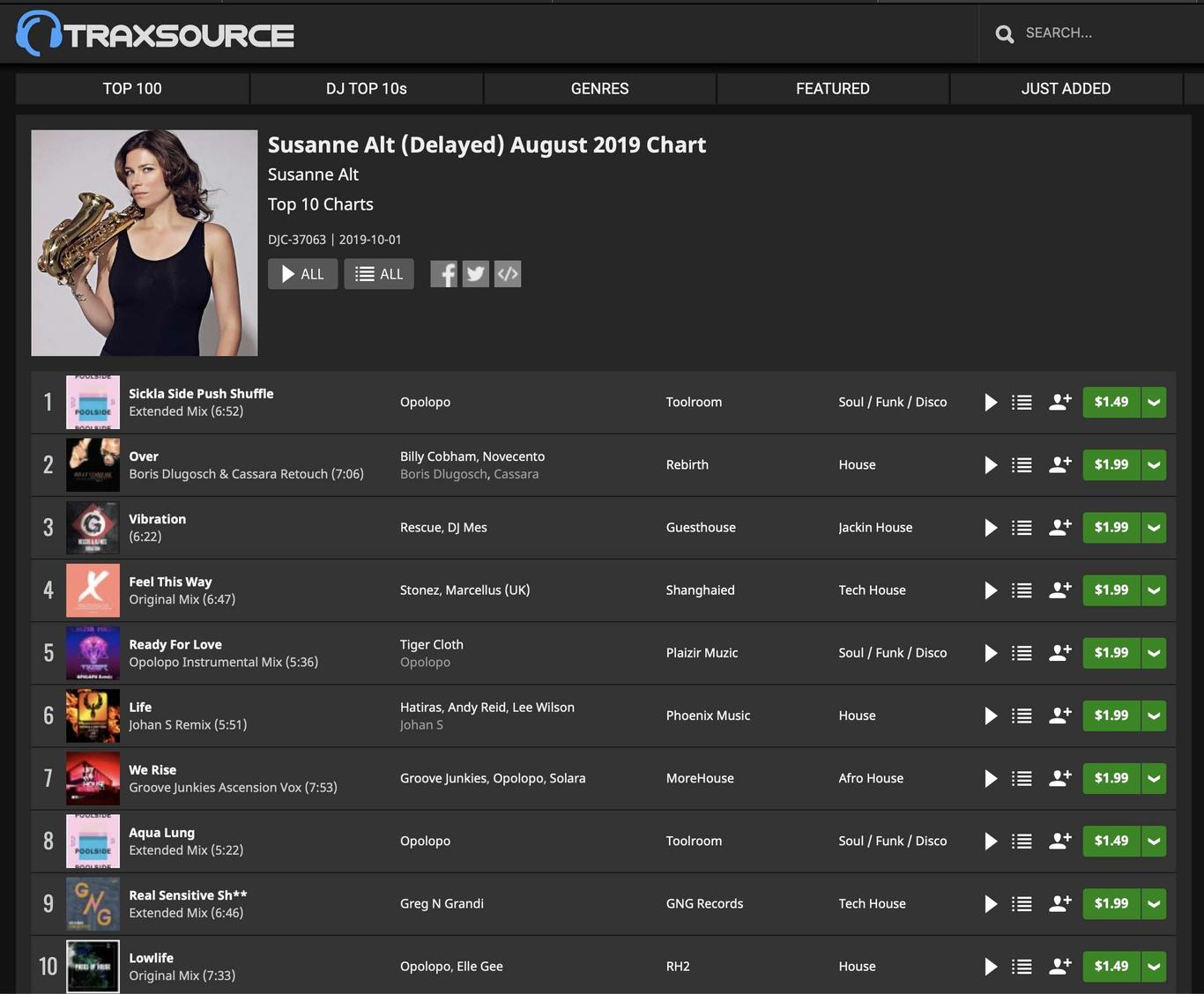Viewport: 1204px width, 994px height.
Task: Expand purchase options for Feel This Way
Action: 1154,590
